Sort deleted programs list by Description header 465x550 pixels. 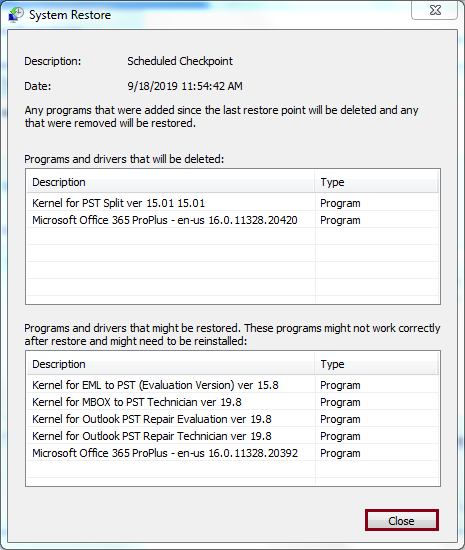170,182
